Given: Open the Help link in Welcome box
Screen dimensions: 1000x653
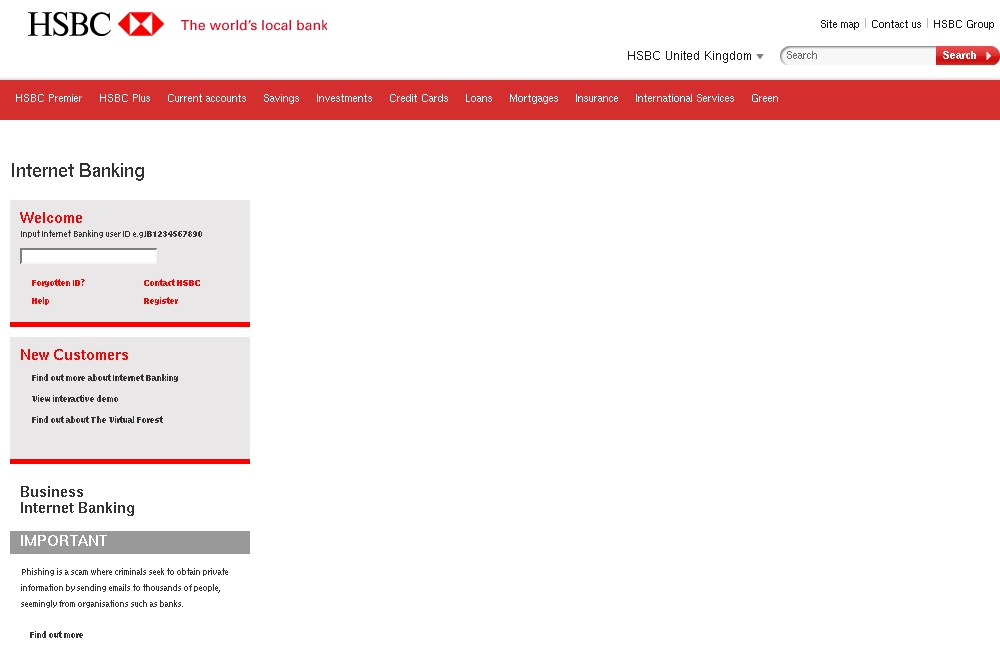Looking at the screenshot, I should (x=40, y=301).
